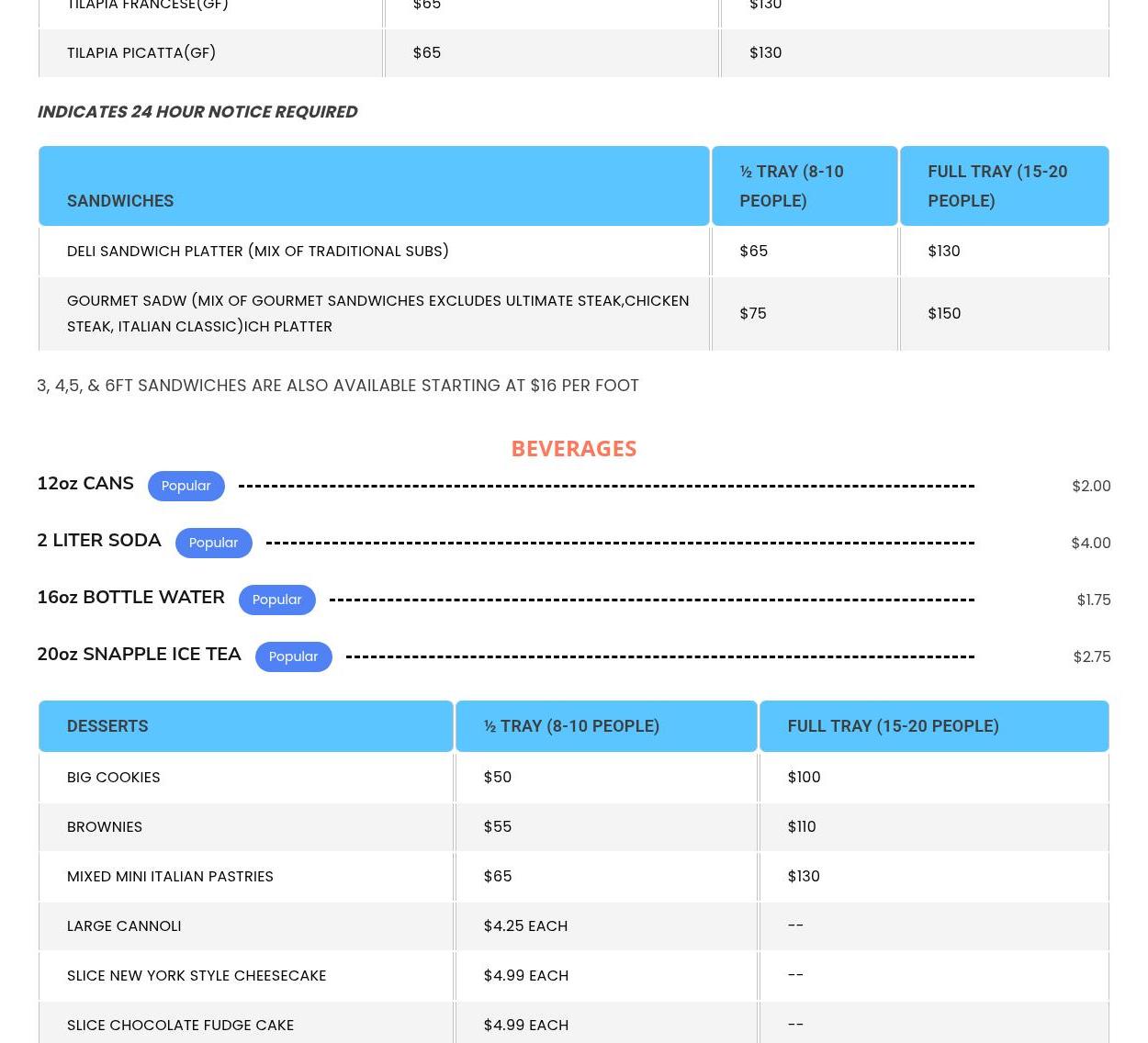Click Mixed Mini Italian Pastries item
This screenshot has height=1043, width=1148.
(170, 876)
